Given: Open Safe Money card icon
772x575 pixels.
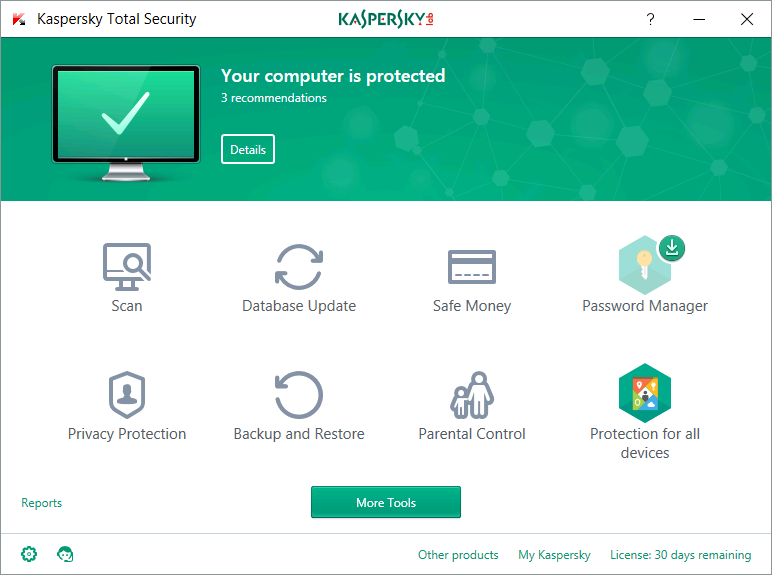Looking at the screenshot, I should [x=471, y=267].
